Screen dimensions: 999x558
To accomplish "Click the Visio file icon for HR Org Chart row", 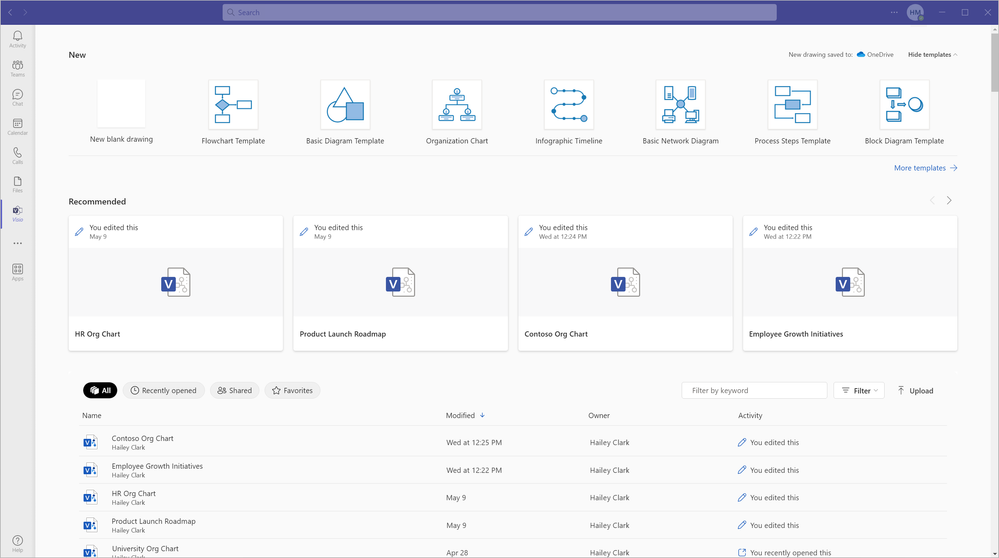I will tap(90, 497).
